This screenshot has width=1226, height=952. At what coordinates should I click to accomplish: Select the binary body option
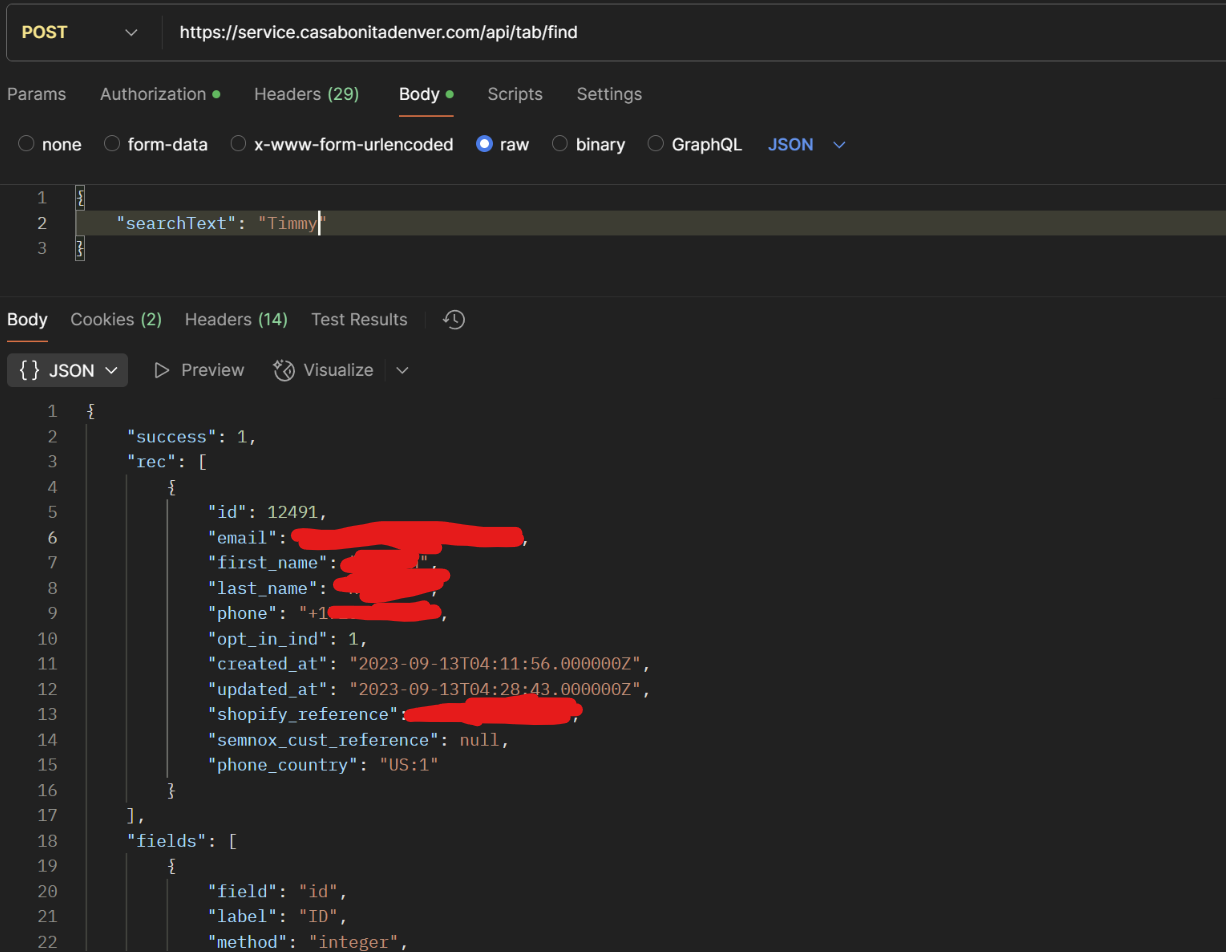pyautogui.click(x=589, y=144)
